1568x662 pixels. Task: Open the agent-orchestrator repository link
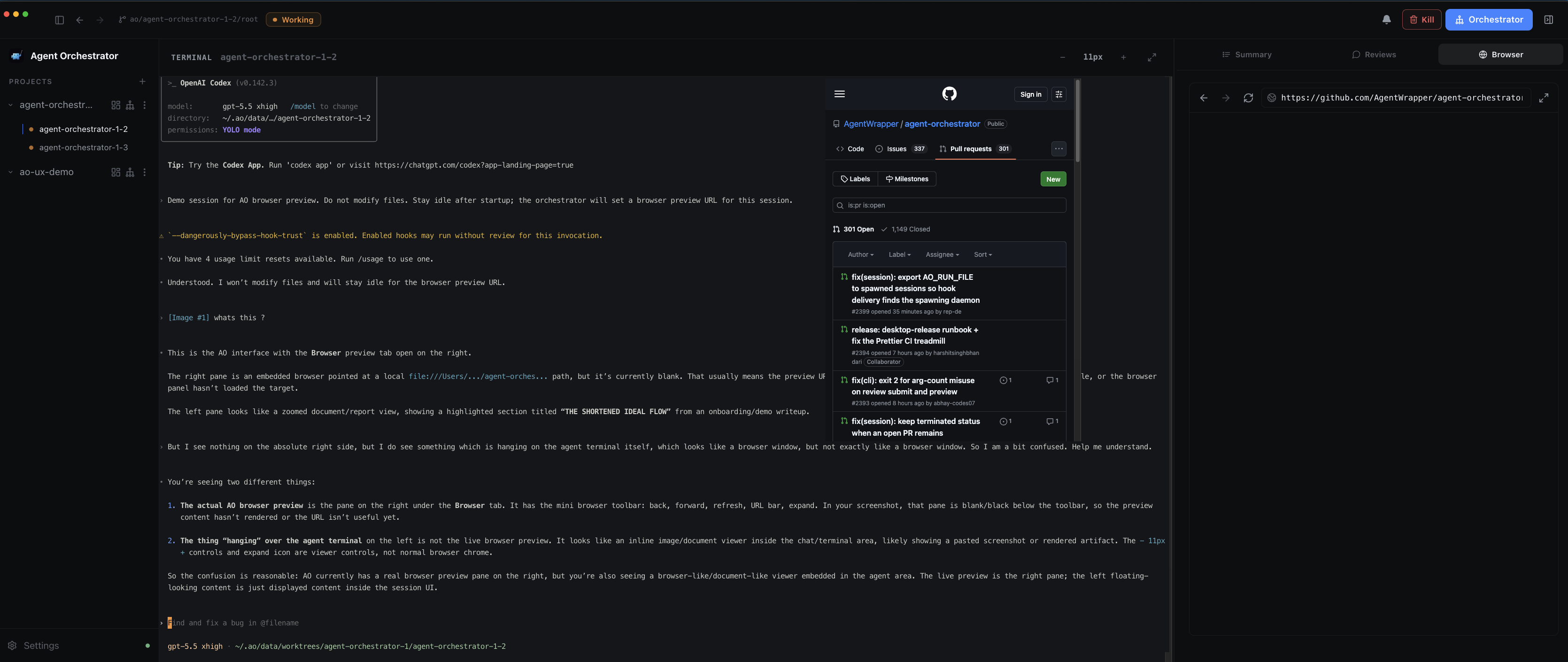[x=942, y=124]
